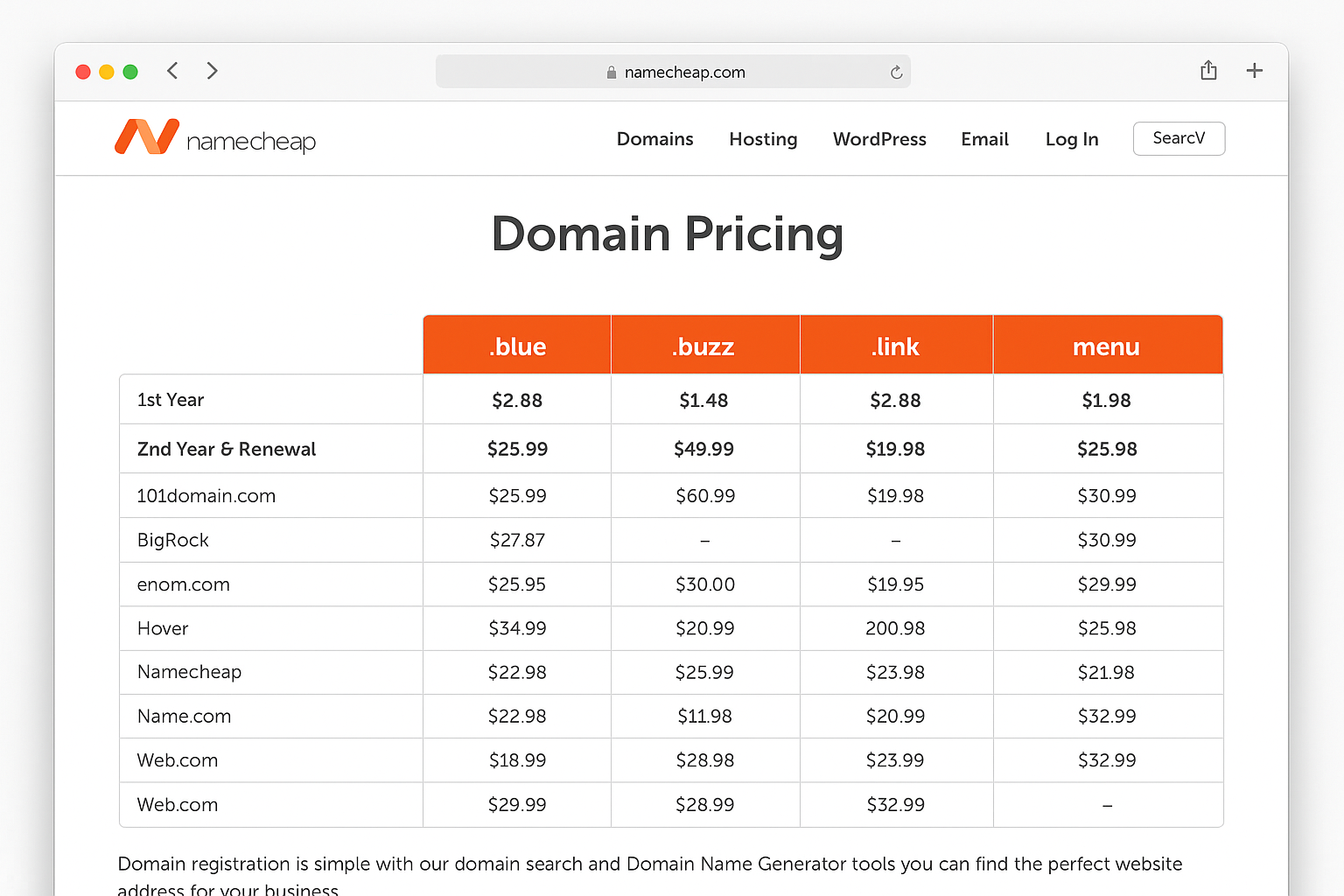Open the browser share icon

[1208, 70]
